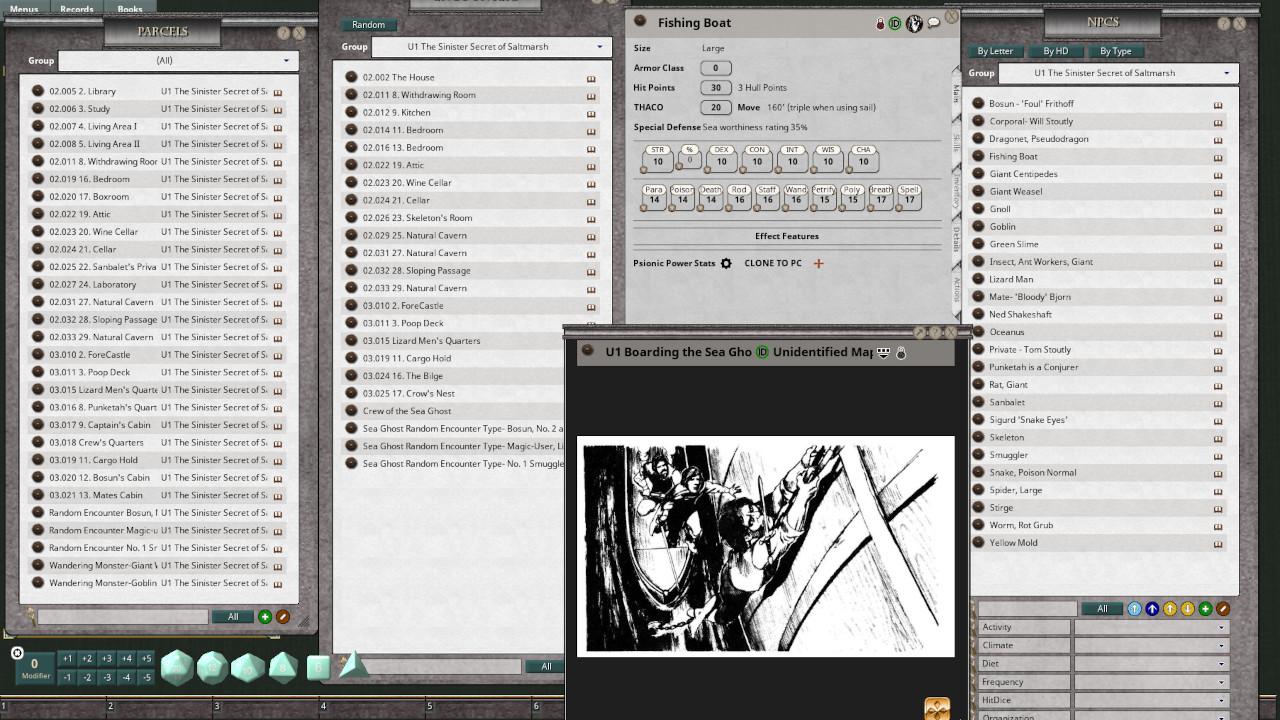1280x720 pixels.
Task: Click the edit pencil icon in the Parcels panel
Action: pyautogui.click(x=281, y=616)
